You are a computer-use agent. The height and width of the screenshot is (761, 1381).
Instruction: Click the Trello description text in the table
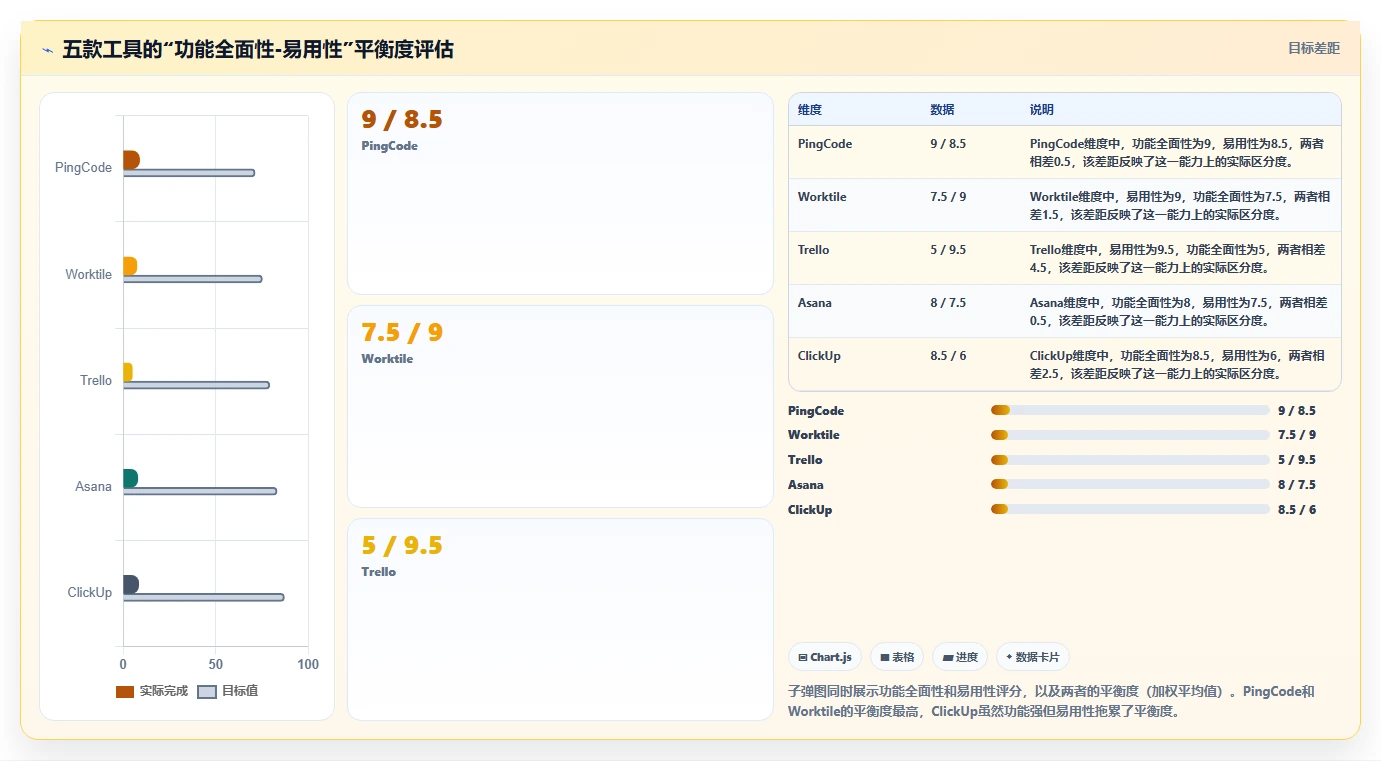click(1179, 258)
